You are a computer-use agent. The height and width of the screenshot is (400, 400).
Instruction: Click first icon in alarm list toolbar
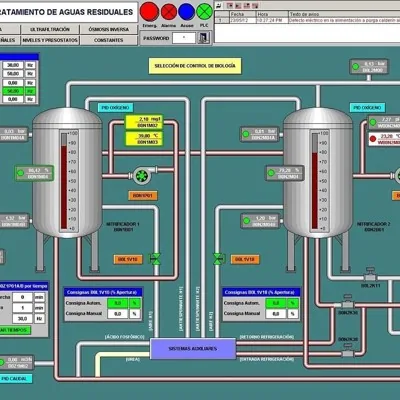pyautogui.click(x=218, y=5)
